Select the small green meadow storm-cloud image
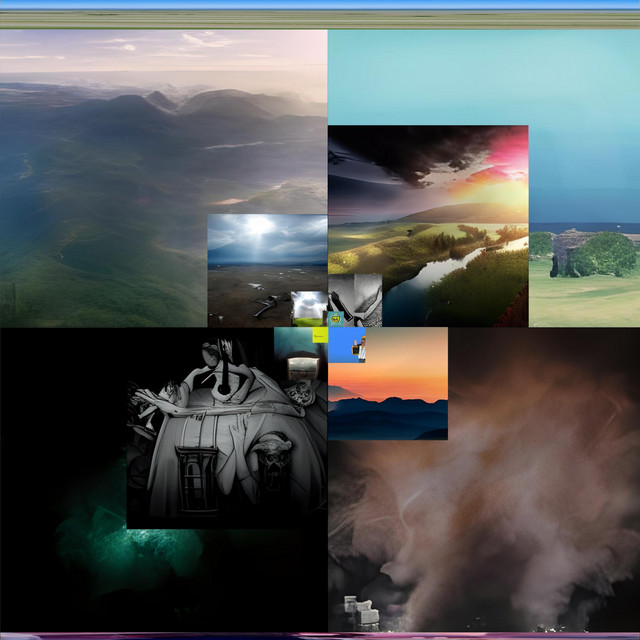Viewport: 640px width, 640px height. tap(309, 309)
